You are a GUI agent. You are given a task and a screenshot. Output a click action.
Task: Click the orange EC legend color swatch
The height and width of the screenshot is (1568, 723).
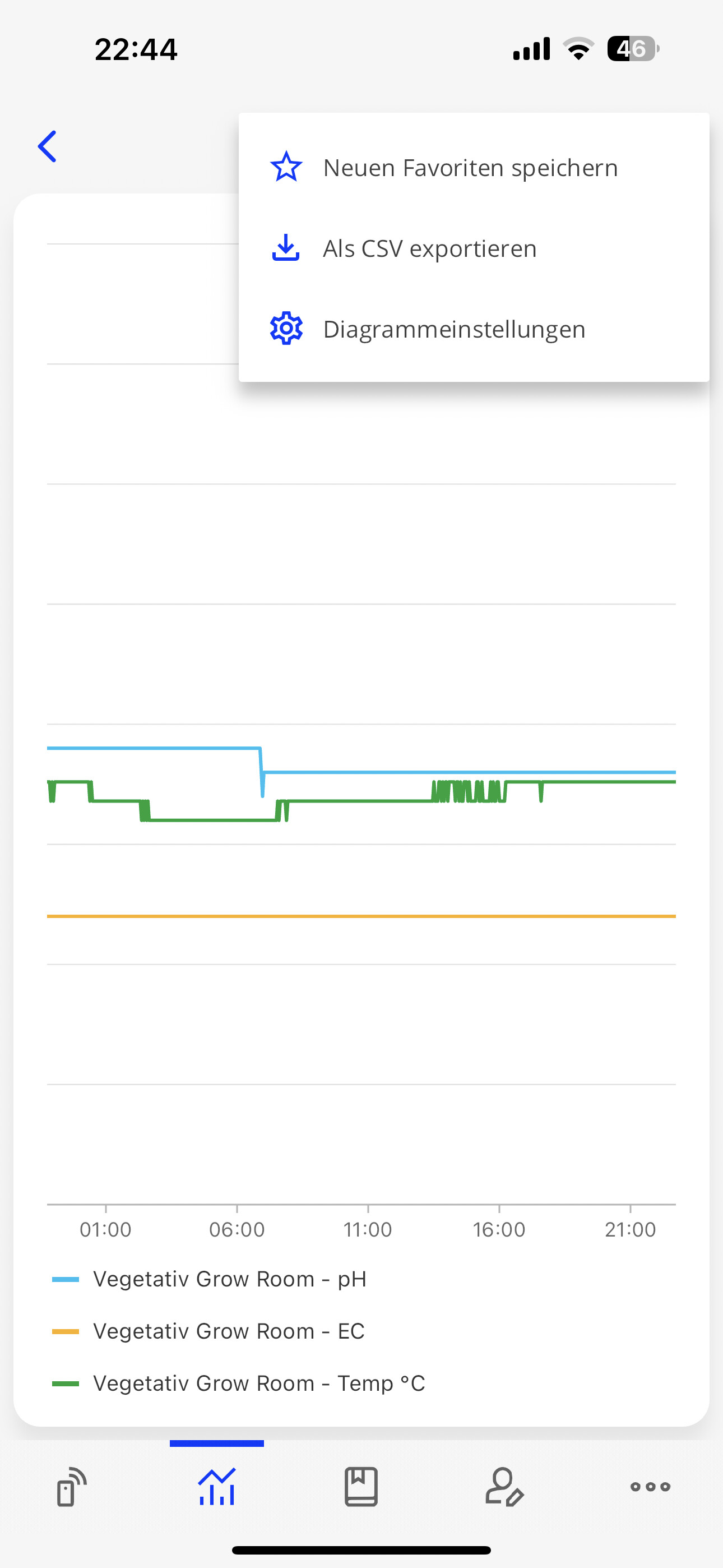[x=66, y=1332]
